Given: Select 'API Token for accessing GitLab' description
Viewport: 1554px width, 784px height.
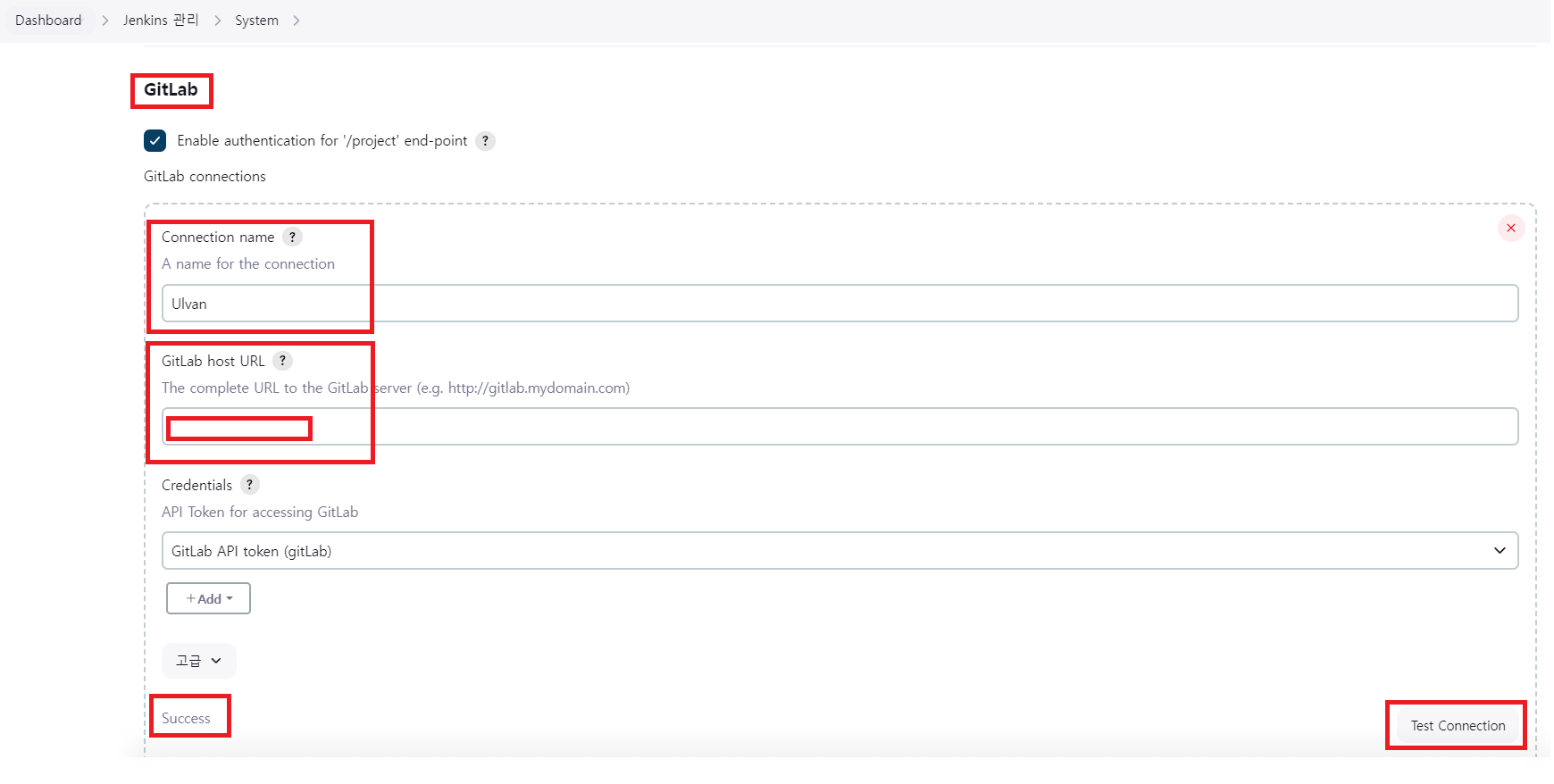Looking at the screenshot, I should pos(260,513).
